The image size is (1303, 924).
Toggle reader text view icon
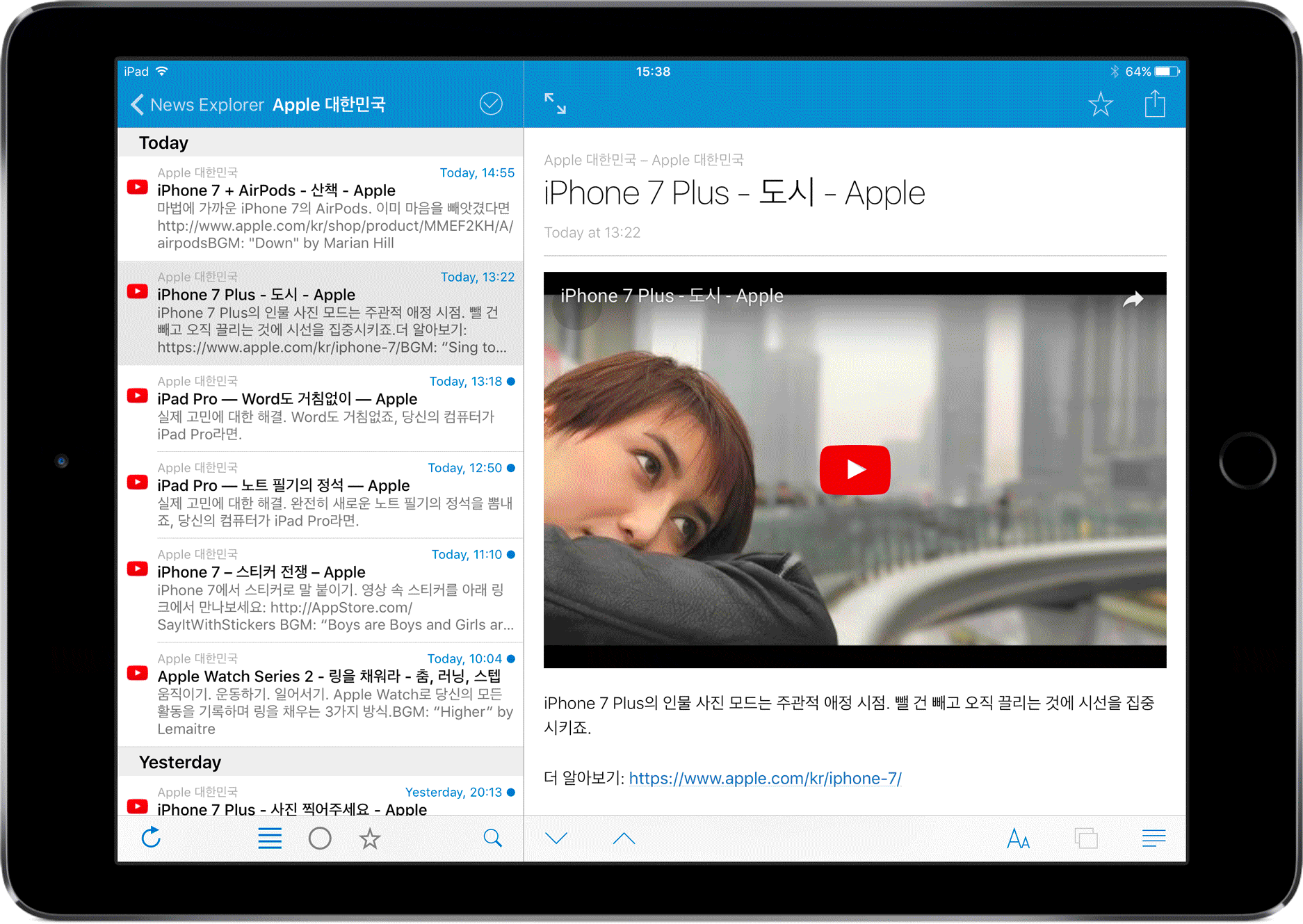coord(1154,838)
